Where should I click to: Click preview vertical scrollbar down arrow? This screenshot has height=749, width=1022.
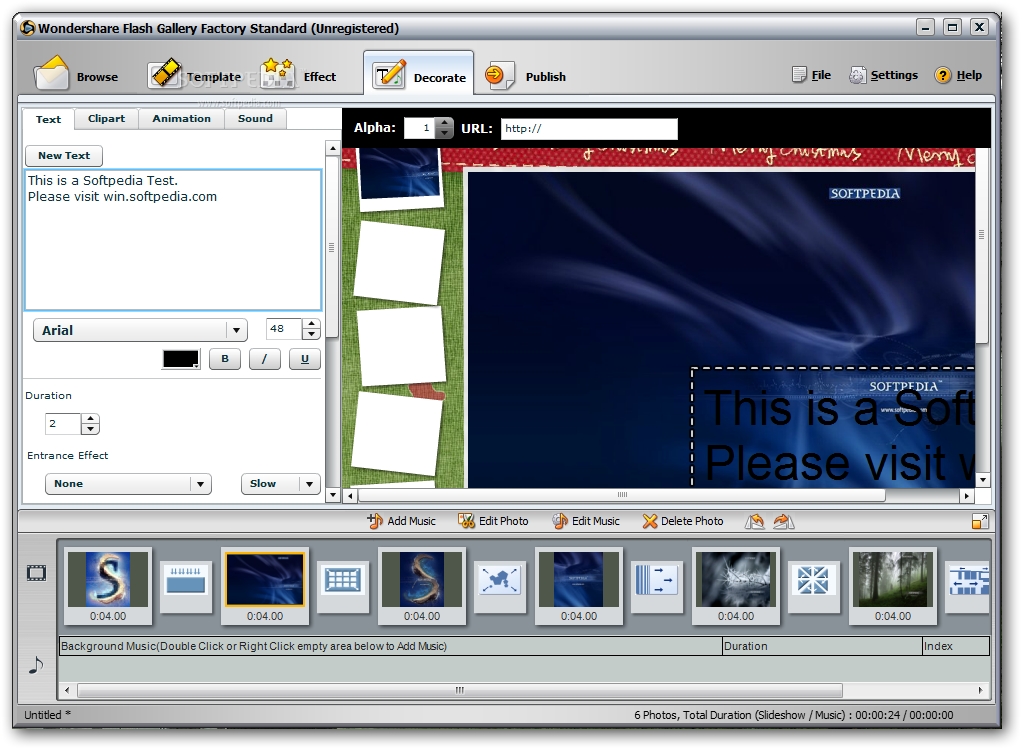tap(983, 480)
